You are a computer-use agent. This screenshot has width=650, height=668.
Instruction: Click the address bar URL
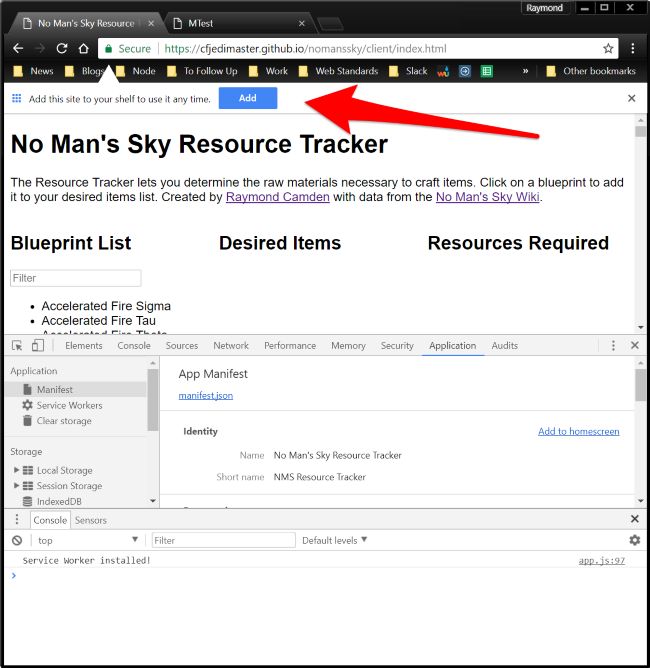tap(305, 49)
